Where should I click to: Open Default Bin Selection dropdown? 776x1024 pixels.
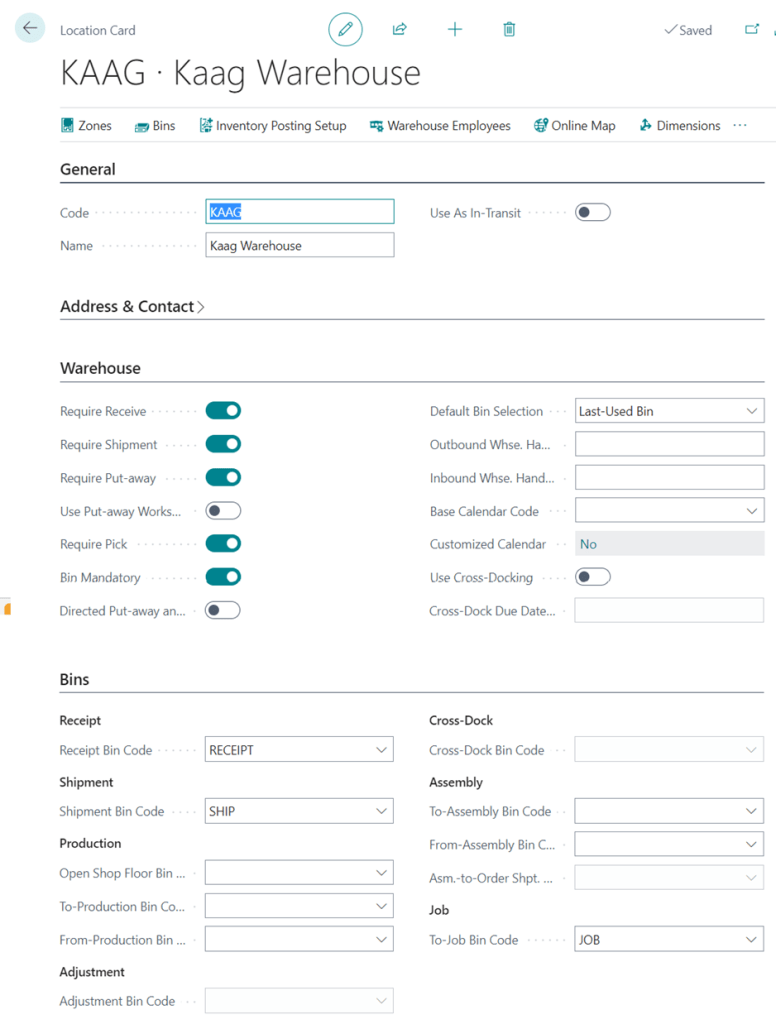[x=669, y=411]
